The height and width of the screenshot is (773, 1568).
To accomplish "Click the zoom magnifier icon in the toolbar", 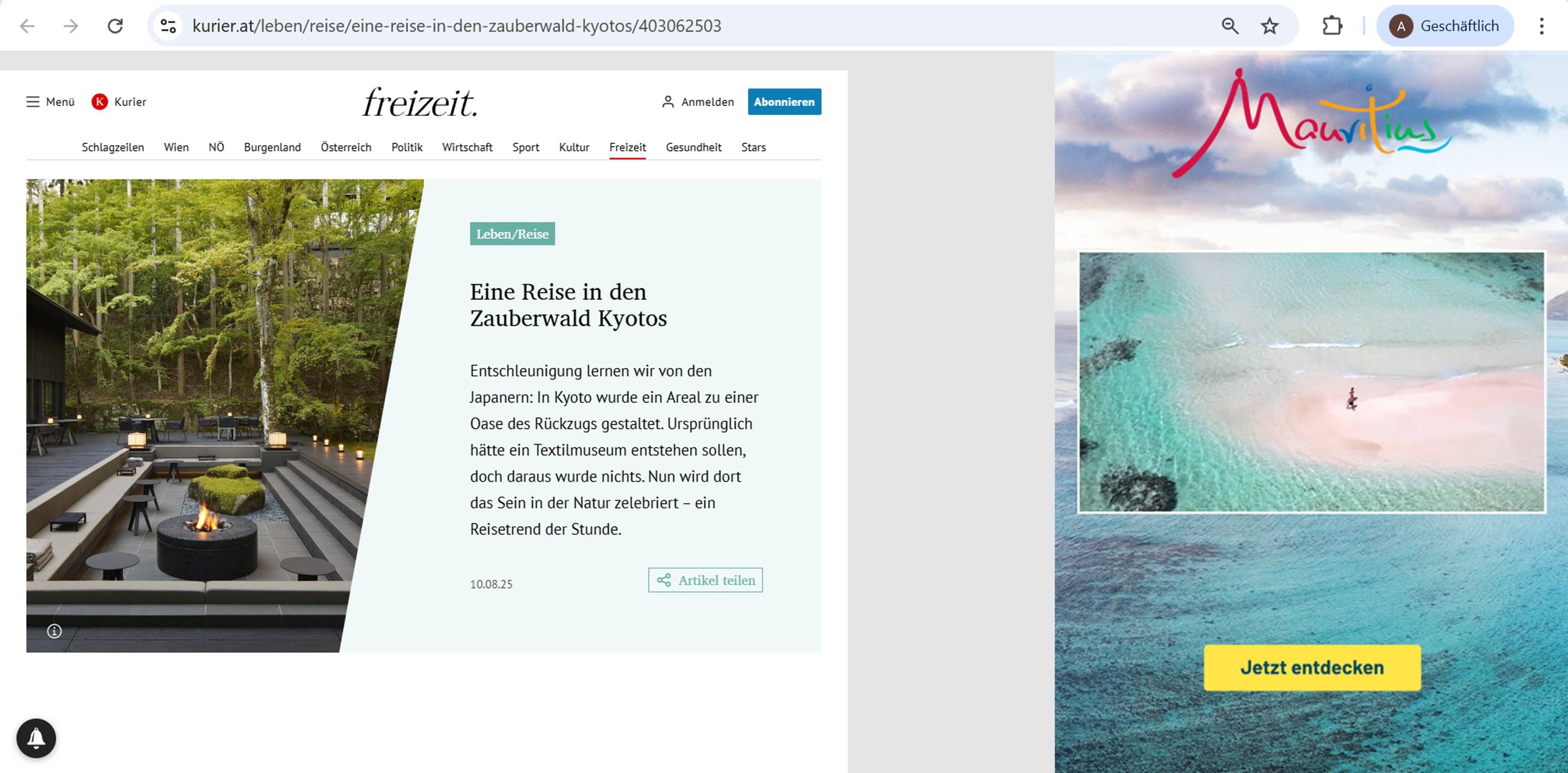I will 1229,26.
